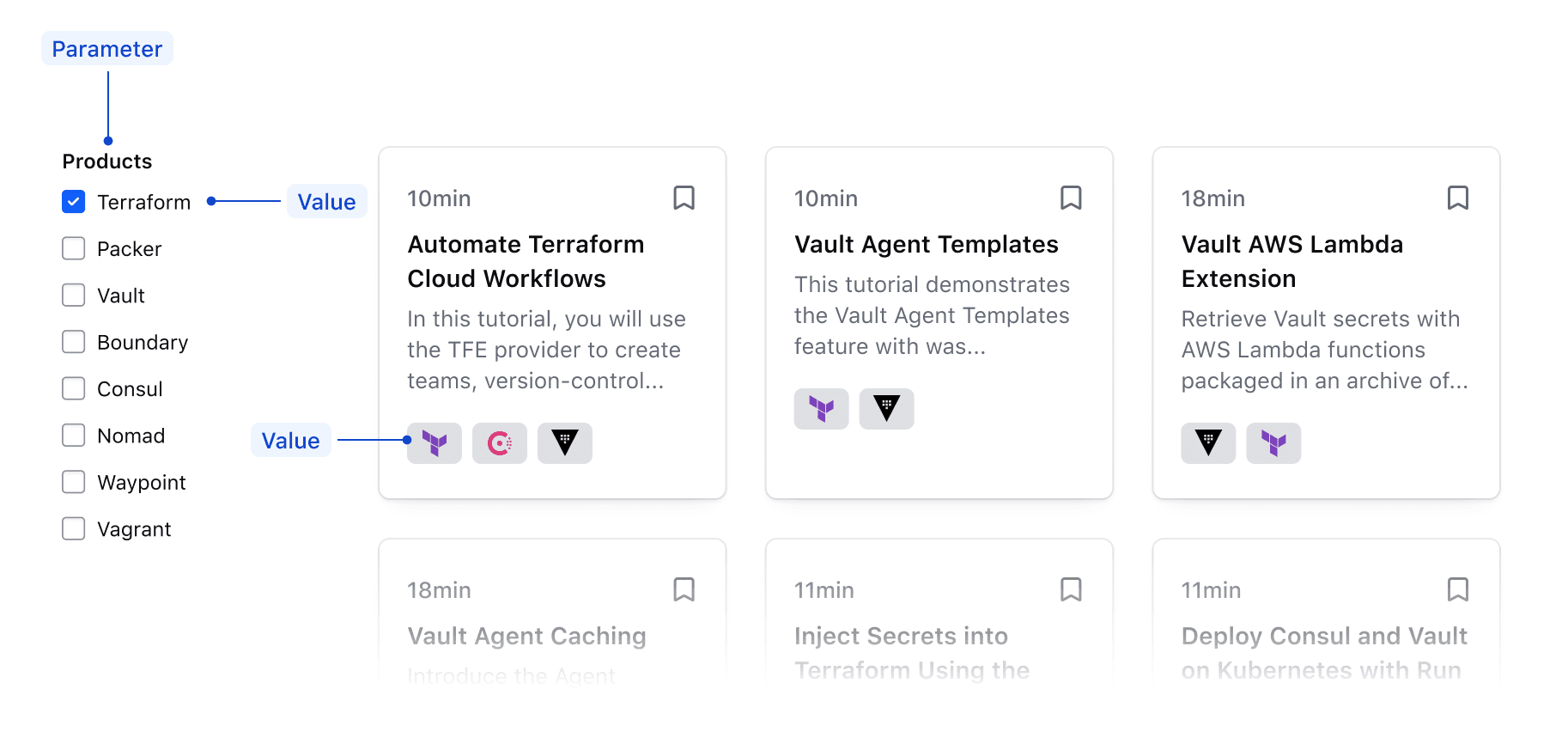Image resolution: width=1568 pixels, height=756 pixels.
Task: Click Vault badge on Automate Terraform card
Action: (564, 443)
